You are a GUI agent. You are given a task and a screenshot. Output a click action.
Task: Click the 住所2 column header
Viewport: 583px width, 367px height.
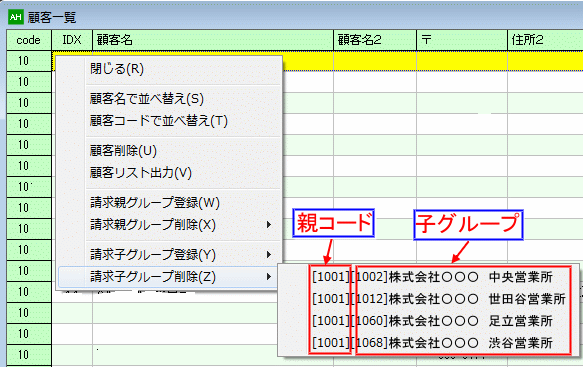(x=545, y=40)
